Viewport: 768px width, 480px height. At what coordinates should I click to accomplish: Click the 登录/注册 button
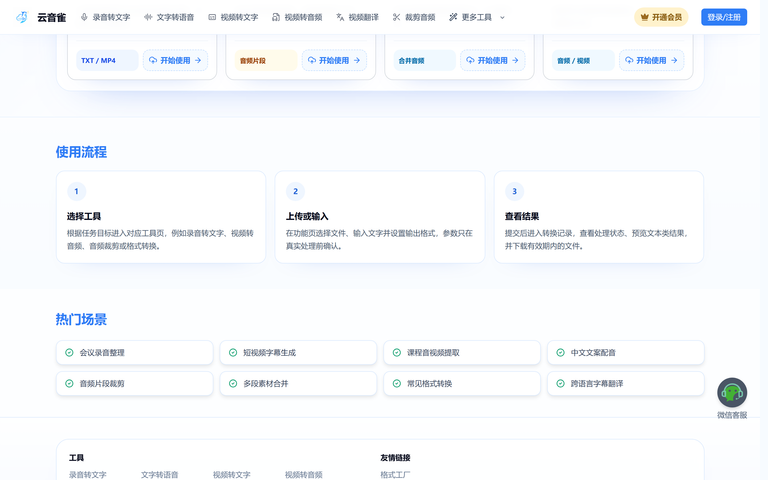(x=724, y=17)
